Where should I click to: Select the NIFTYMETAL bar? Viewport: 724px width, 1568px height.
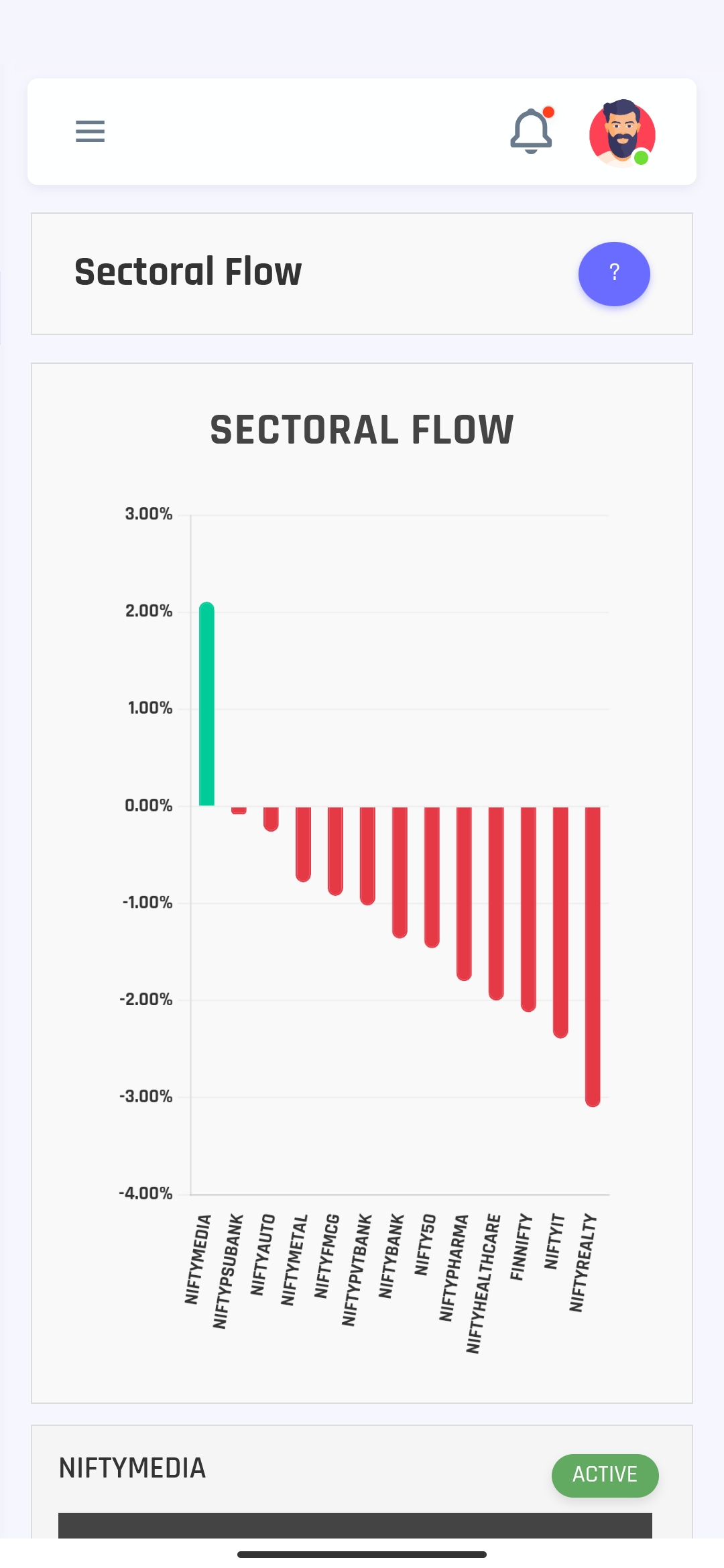[303, 844]
